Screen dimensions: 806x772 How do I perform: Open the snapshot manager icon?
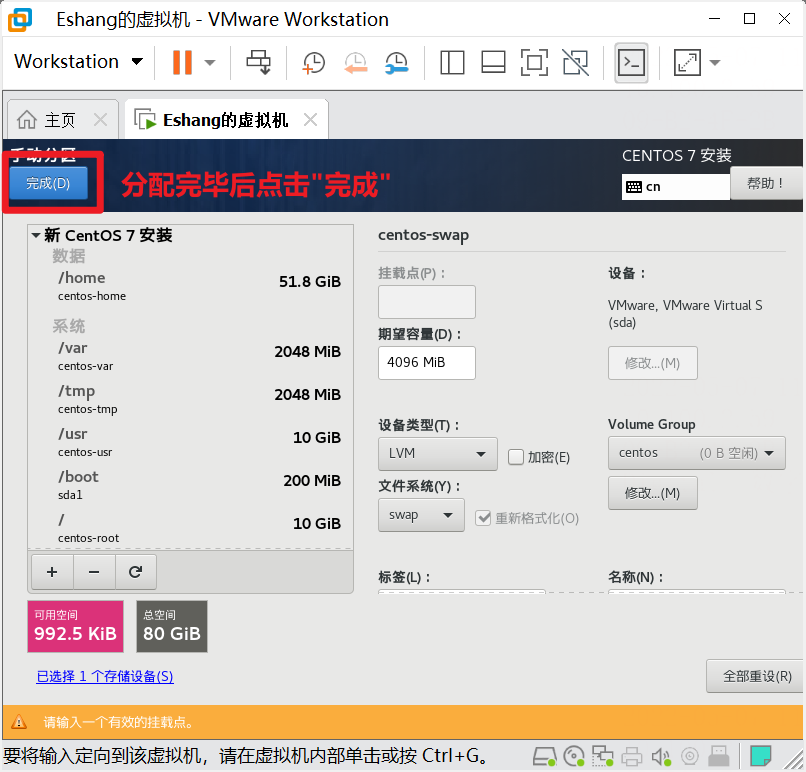(x=396, y=63)
